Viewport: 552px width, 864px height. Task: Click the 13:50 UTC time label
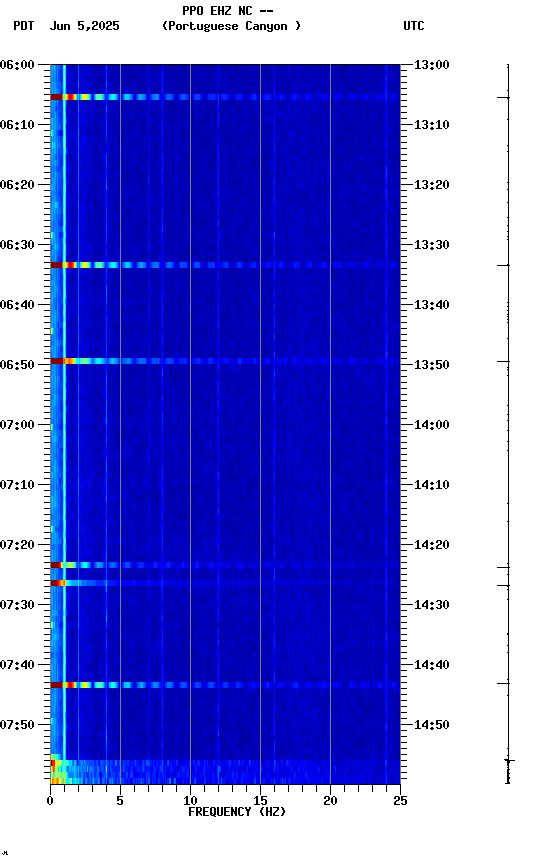click(432, 365)
